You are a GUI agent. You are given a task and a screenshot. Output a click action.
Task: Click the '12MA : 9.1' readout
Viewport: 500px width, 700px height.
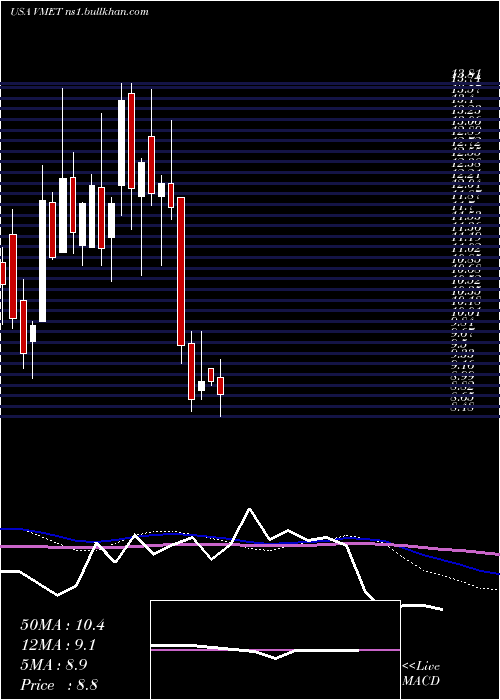58,645
